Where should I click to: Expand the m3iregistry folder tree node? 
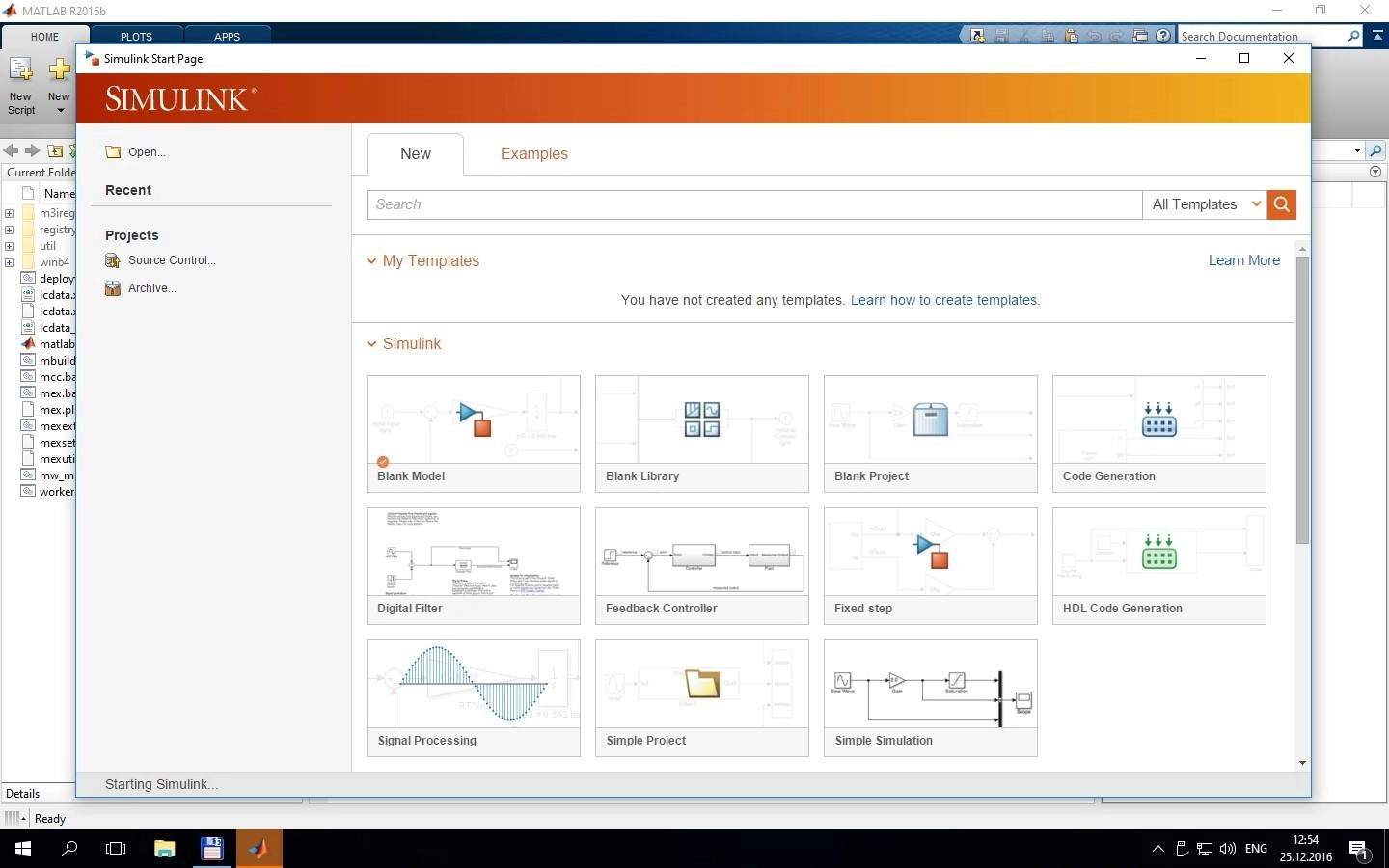click(9, 213)
